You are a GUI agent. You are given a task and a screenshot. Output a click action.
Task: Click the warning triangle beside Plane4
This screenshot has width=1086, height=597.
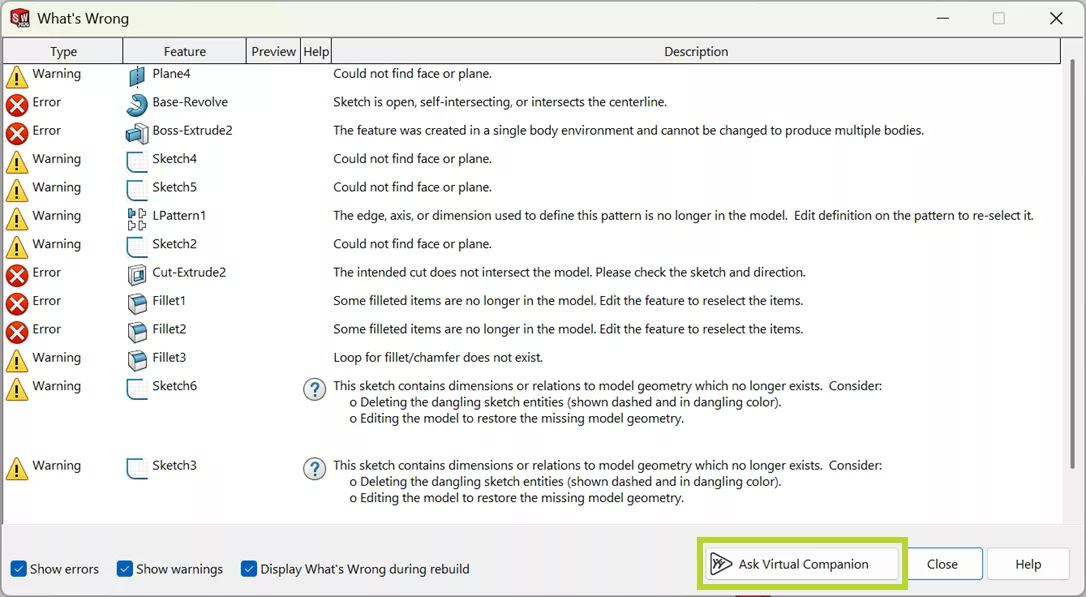17,74
